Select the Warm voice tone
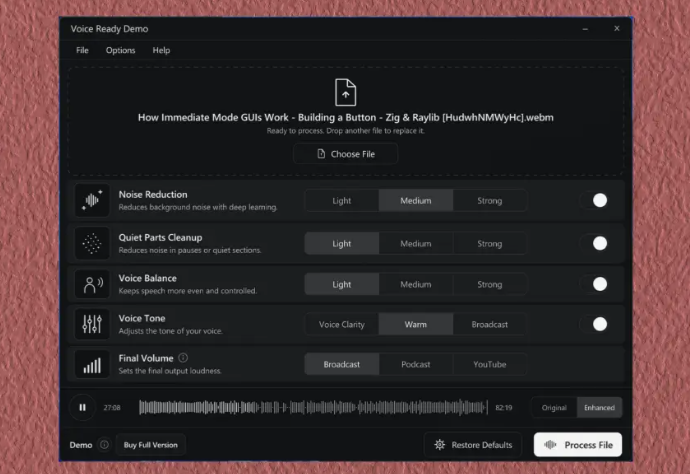The height and width of the screenshot is (474, 690). (415, 324)
